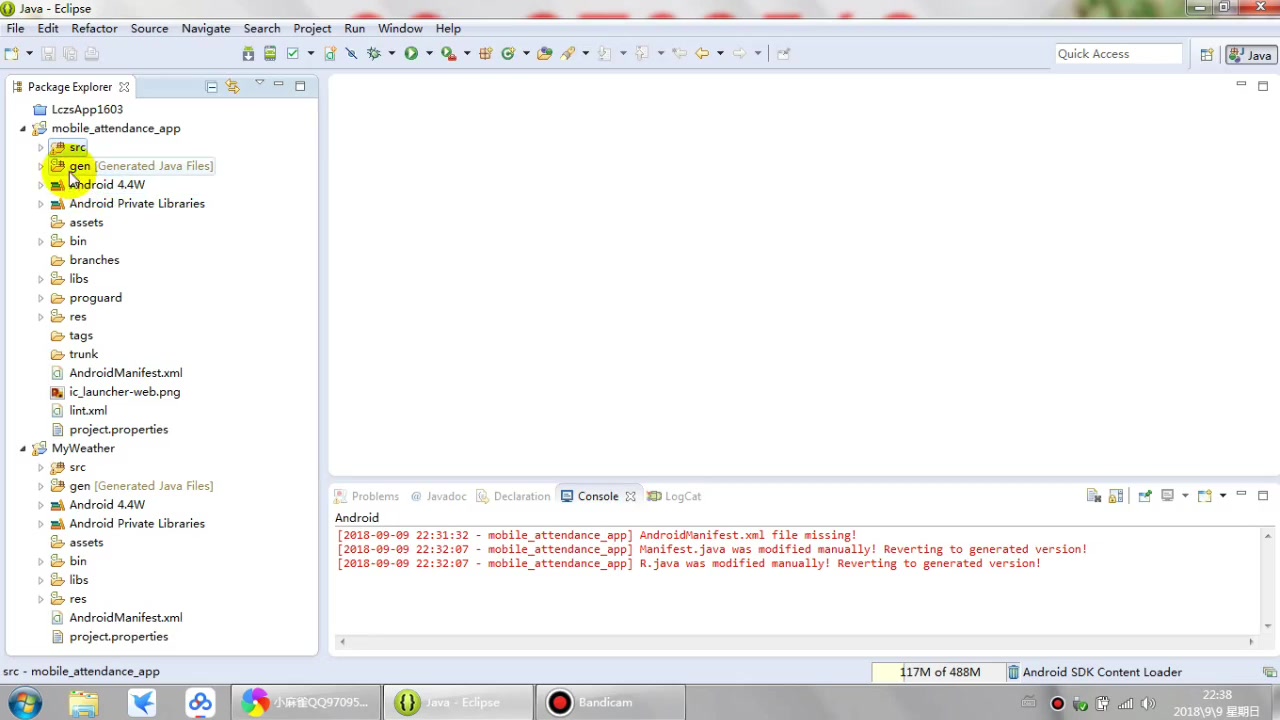
Task: Click the garbage collector trash icon
Action: pos(1013,672)
